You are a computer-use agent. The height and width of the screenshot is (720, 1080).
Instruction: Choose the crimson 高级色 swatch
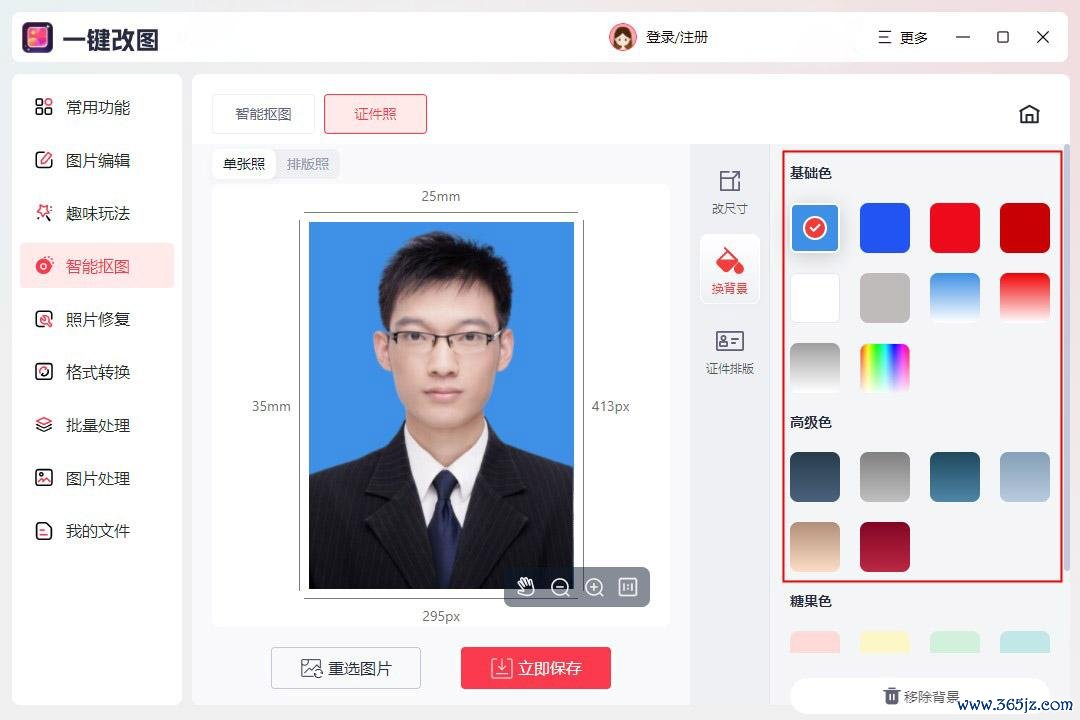(885, 547)
